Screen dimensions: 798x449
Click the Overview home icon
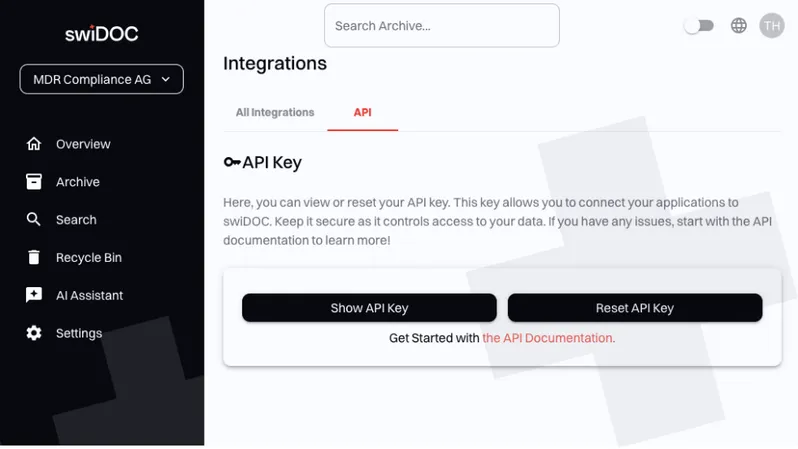coord(34,144)
